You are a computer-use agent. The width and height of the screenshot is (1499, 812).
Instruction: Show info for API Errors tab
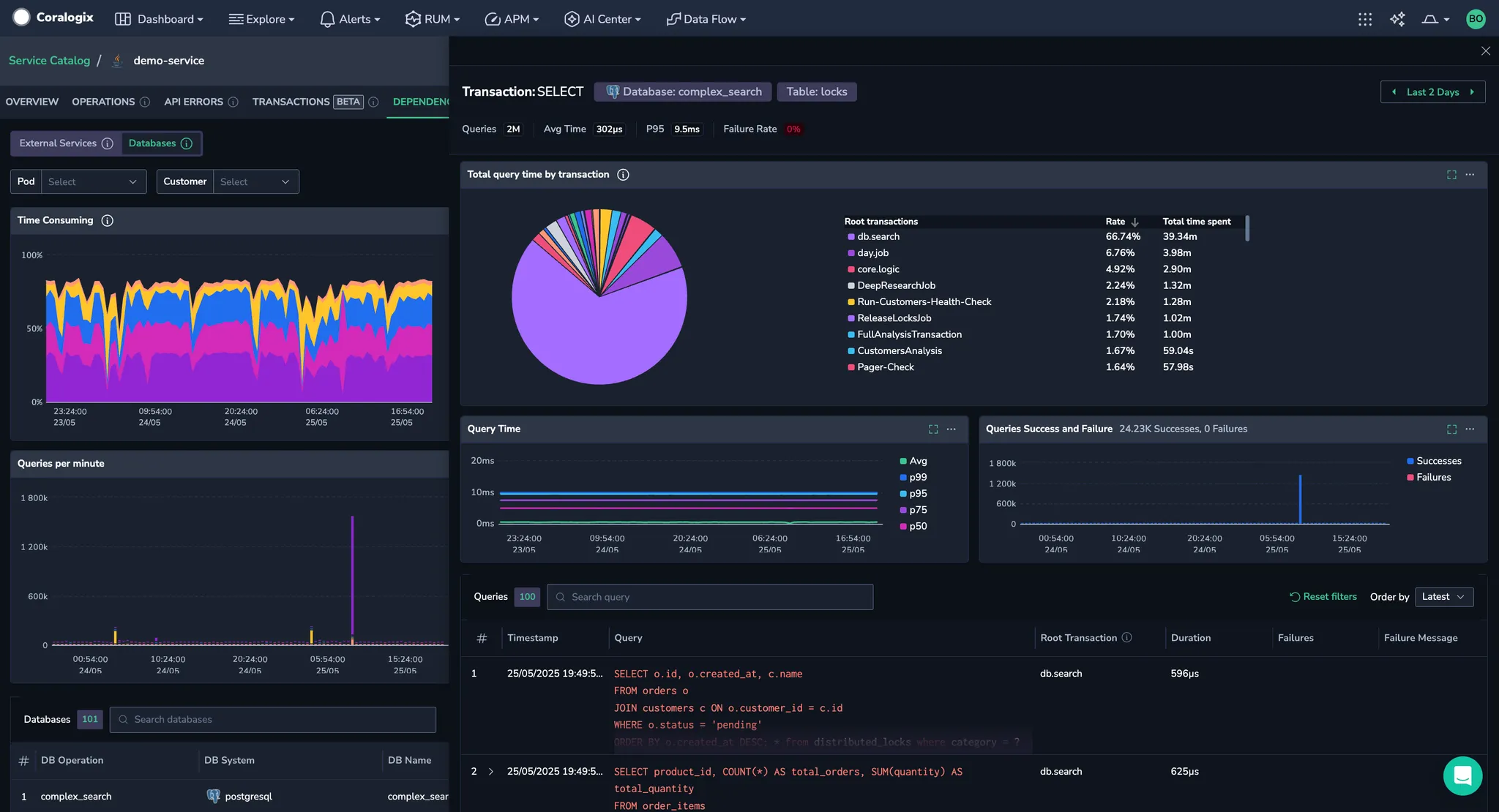[x=233, y=102]
